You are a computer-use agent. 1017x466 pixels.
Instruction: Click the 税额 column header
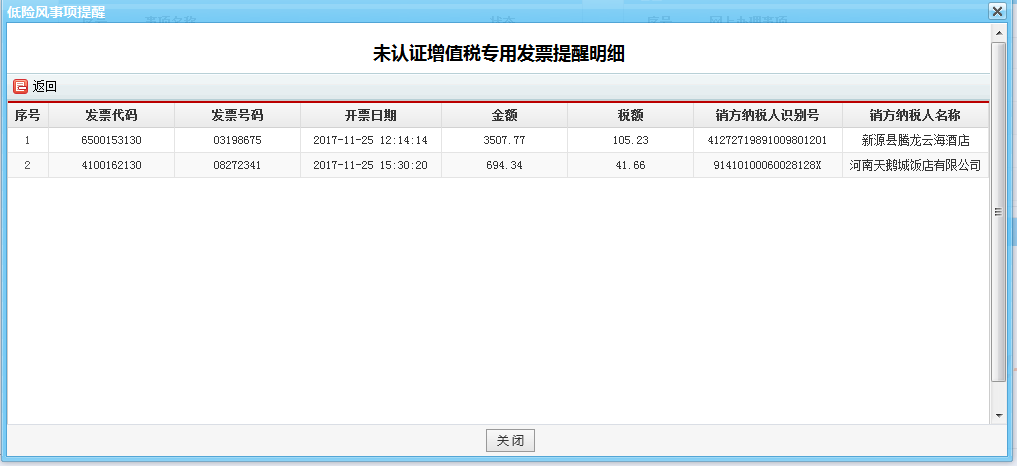[x=630, y=115]
